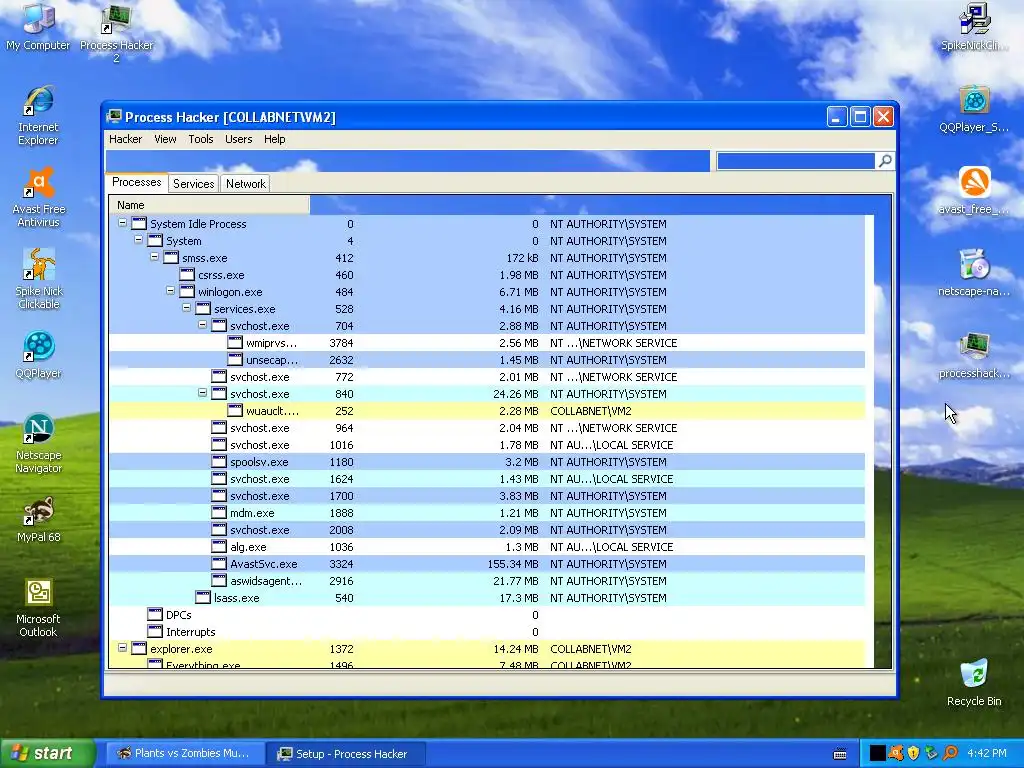The image size is (1024, 768).
Task: Select unsecap... process row
Action: [487, 360]
